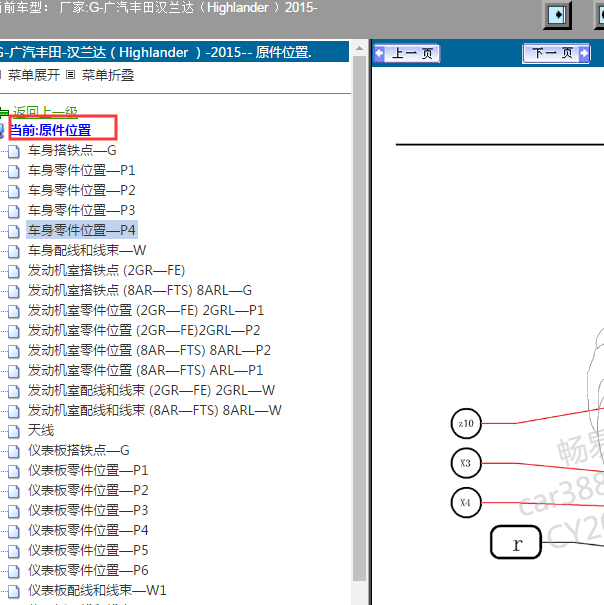Open 发动机室配线和线束 (2GR—FE) 2GRL—W

pyautogui.click(x=151, y=390)
